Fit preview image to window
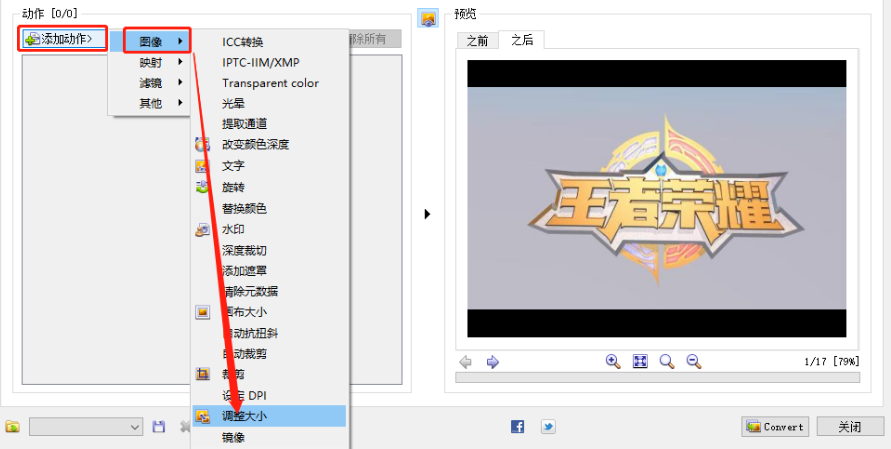The width and height of the screenshot is (891, 449). pos(640,361)
